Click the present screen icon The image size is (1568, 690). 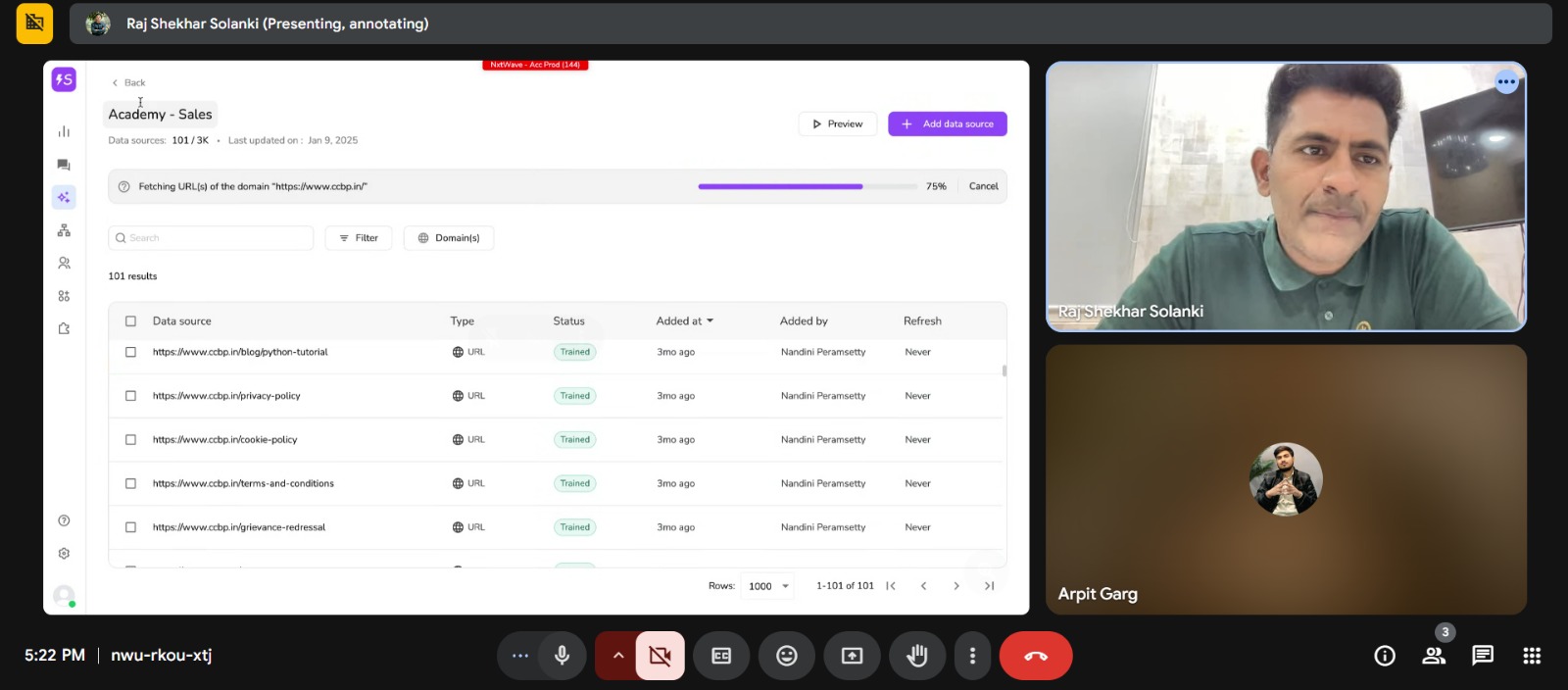click(x=853, y=656)
